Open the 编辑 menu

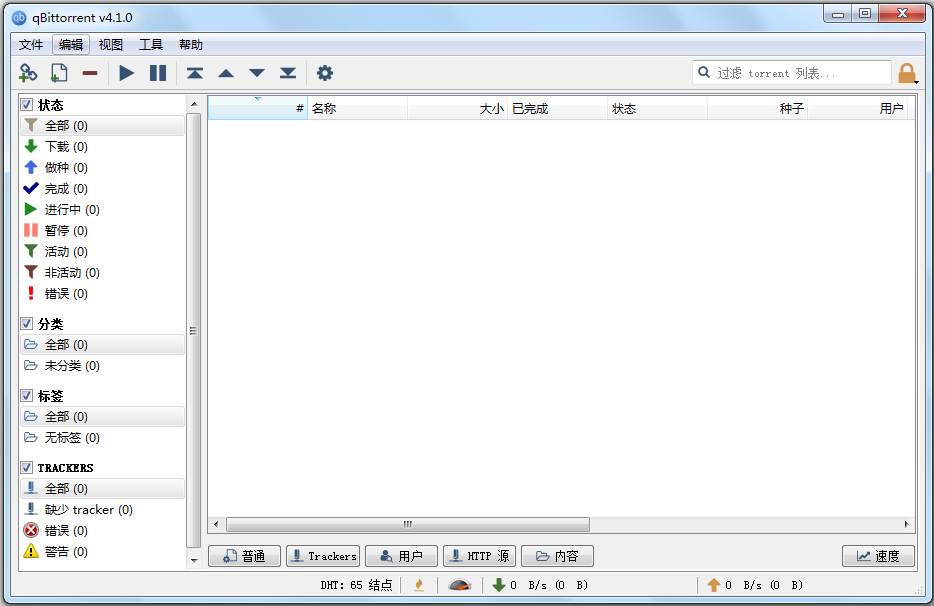(71, 45)
